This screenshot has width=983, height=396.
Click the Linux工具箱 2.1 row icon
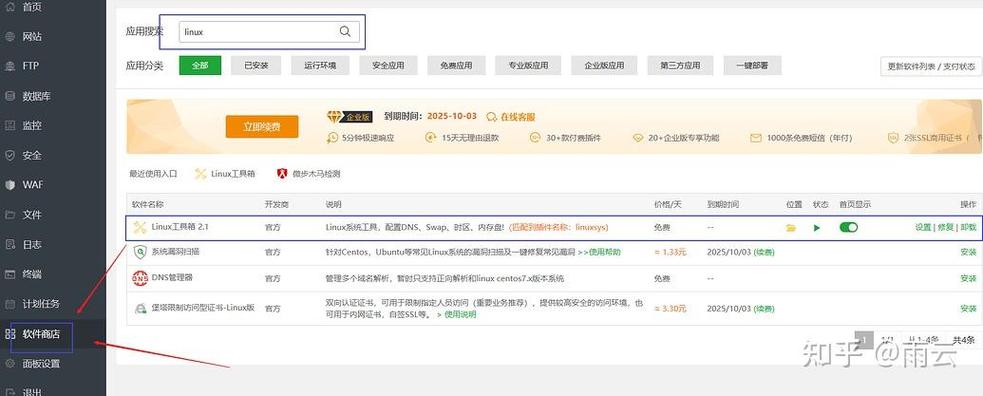pos(139,227)
